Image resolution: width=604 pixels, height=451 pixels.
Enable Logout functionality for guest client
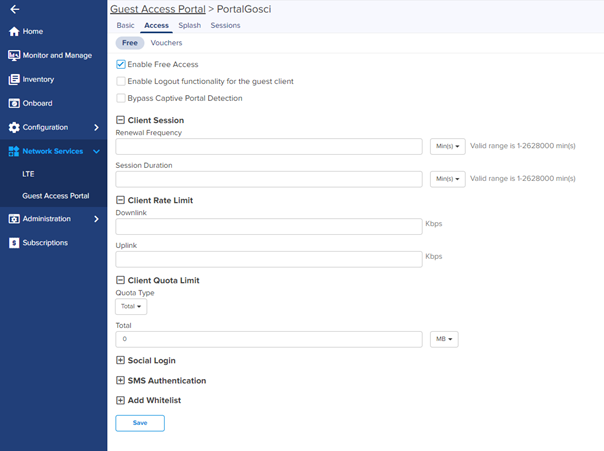(x=121, y=81)
